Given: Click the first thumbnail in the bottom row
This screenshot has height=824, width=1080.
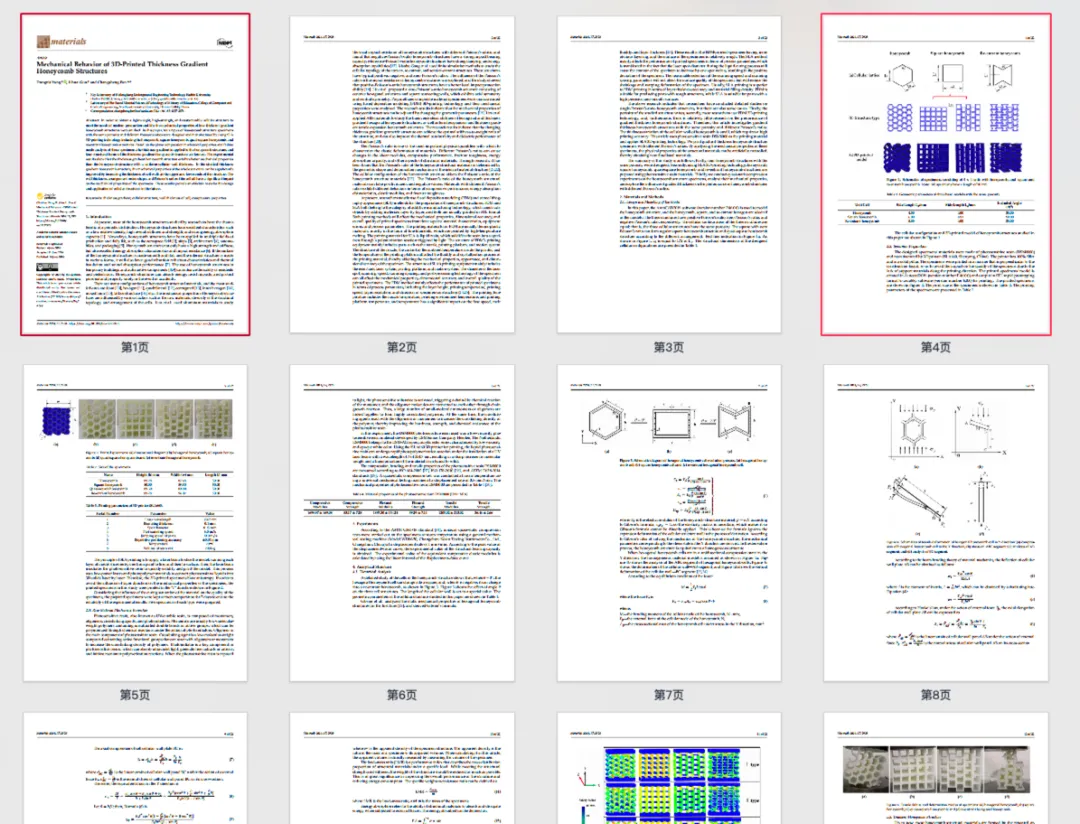Looking at the screenshot, I should click(135, 770).
